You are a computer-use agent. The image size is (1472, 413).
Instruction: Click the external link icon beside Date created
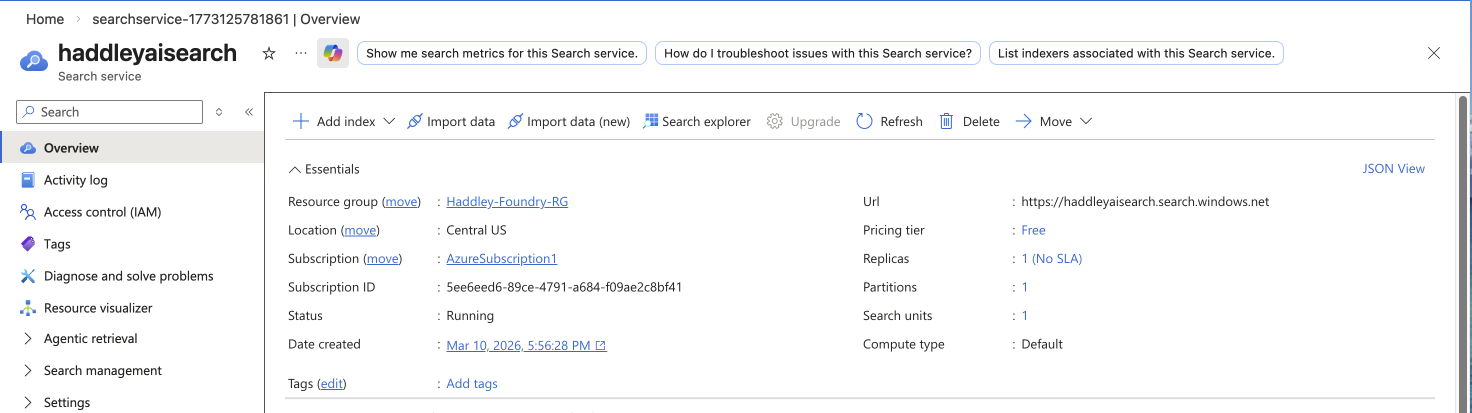[x=601, y=346]
